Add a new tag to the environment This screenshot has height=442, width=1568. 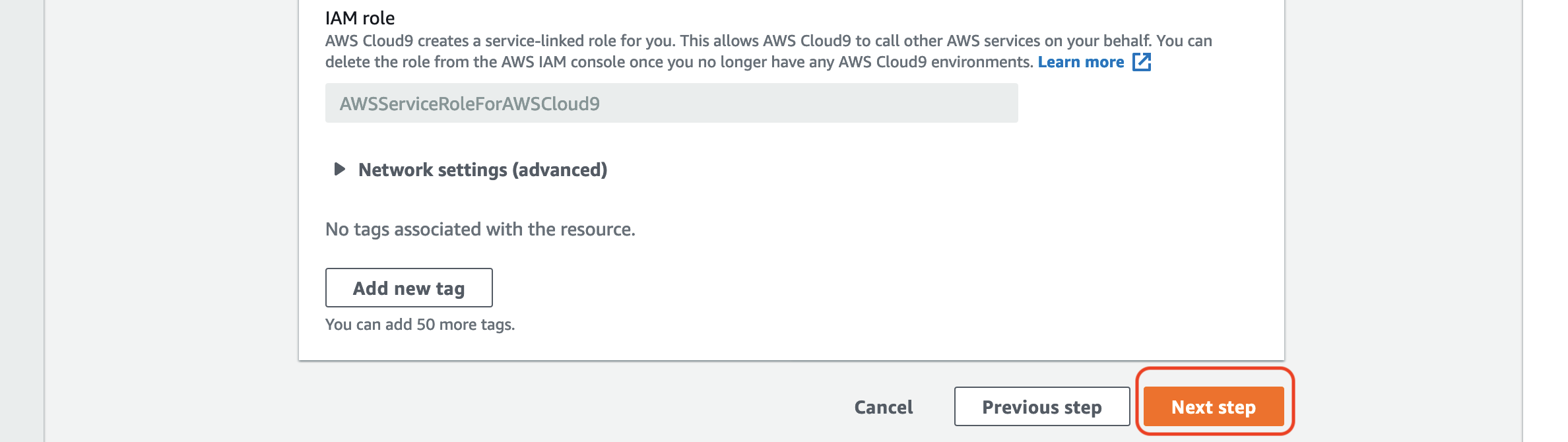(x=408, y=288)
